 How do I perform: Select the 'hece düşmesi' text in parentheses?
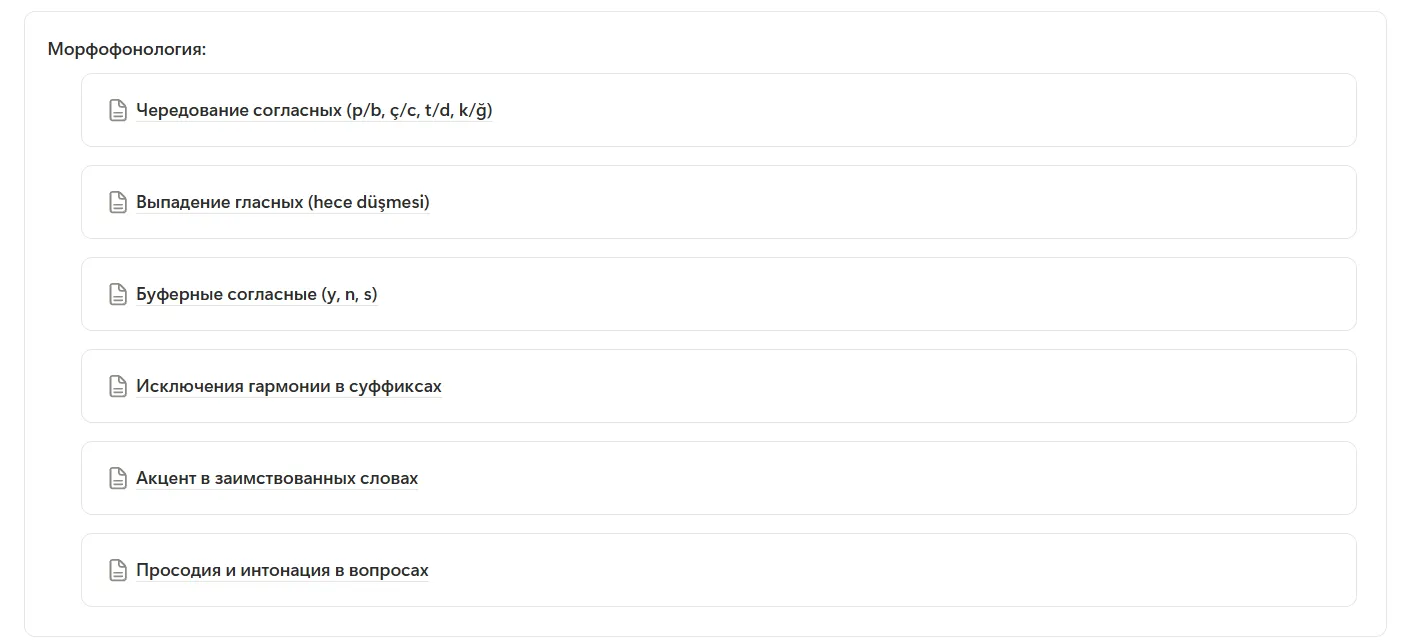coord(369,202)
